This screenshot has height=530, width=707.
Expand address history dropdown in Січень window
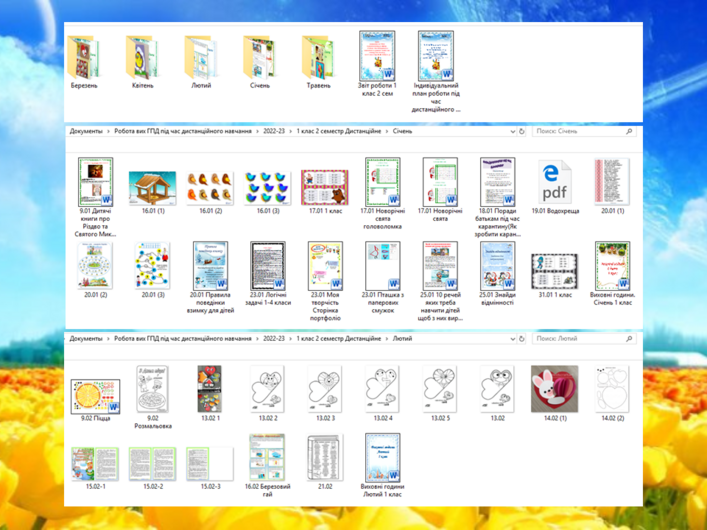pos(513,132)
